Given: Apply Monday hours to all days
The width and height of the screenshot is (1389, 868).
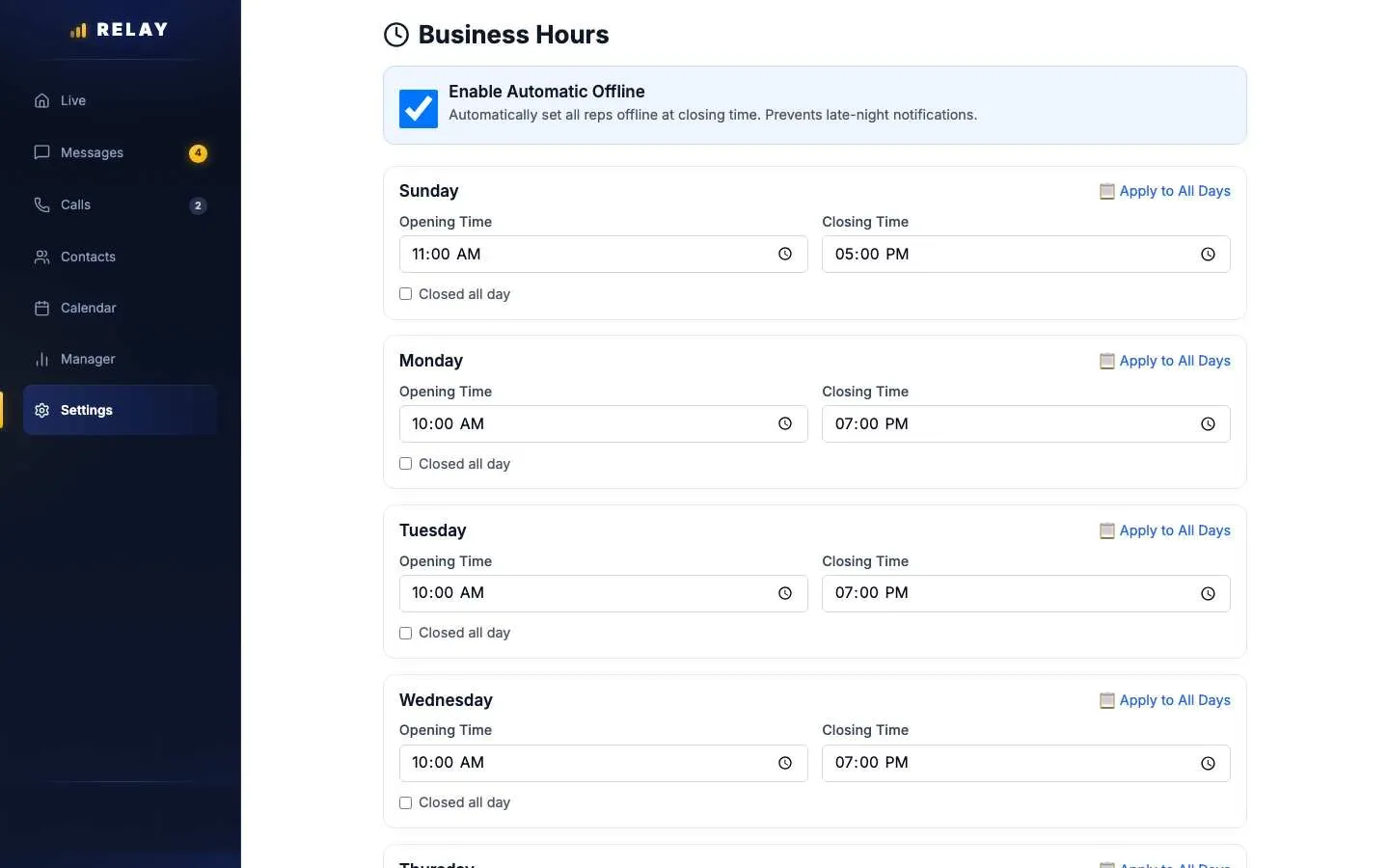Looking at the screenshot, I should click(1165, 361).
